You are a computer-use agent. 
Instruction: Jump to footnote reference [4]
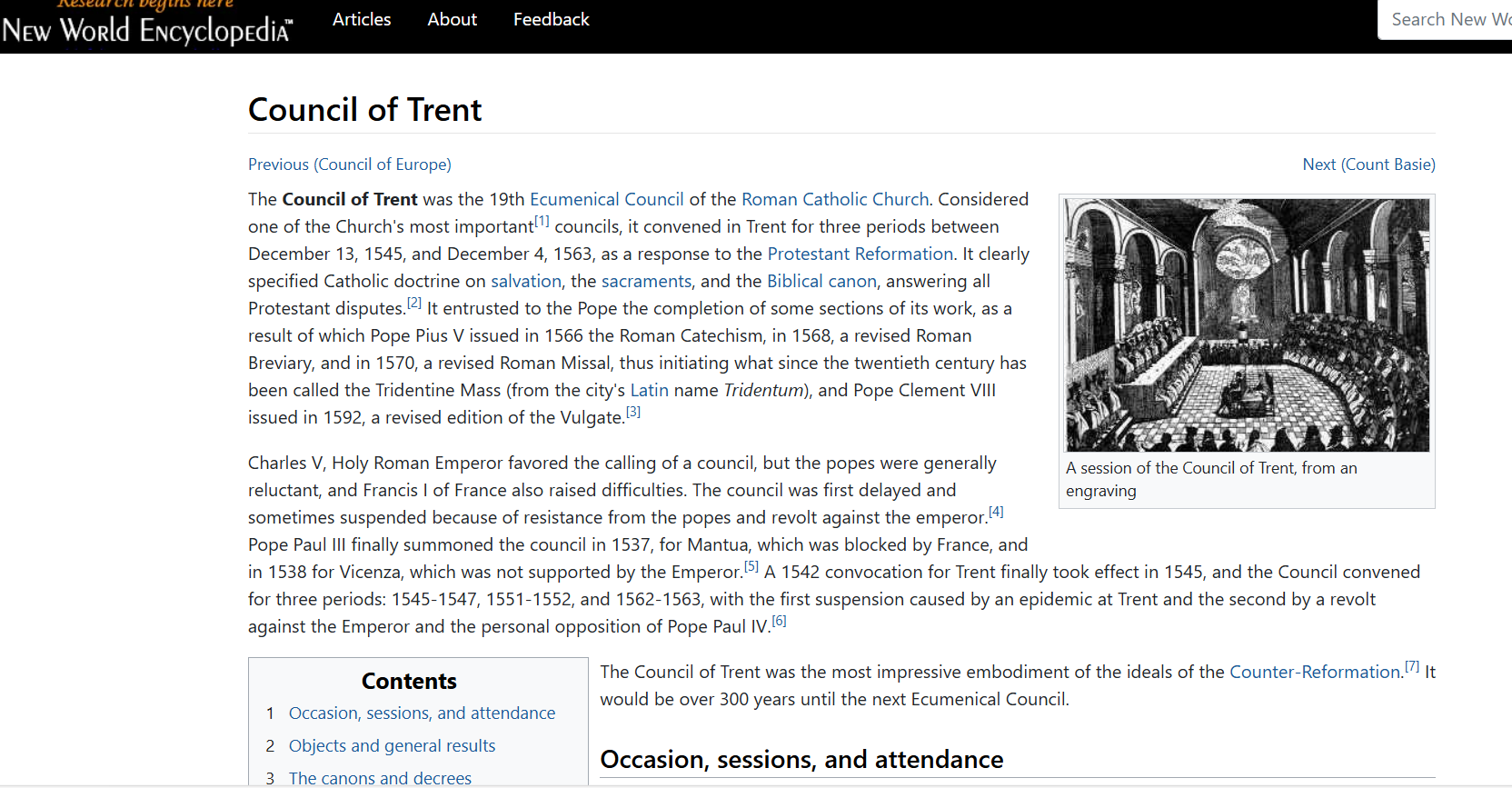(996, 512)
